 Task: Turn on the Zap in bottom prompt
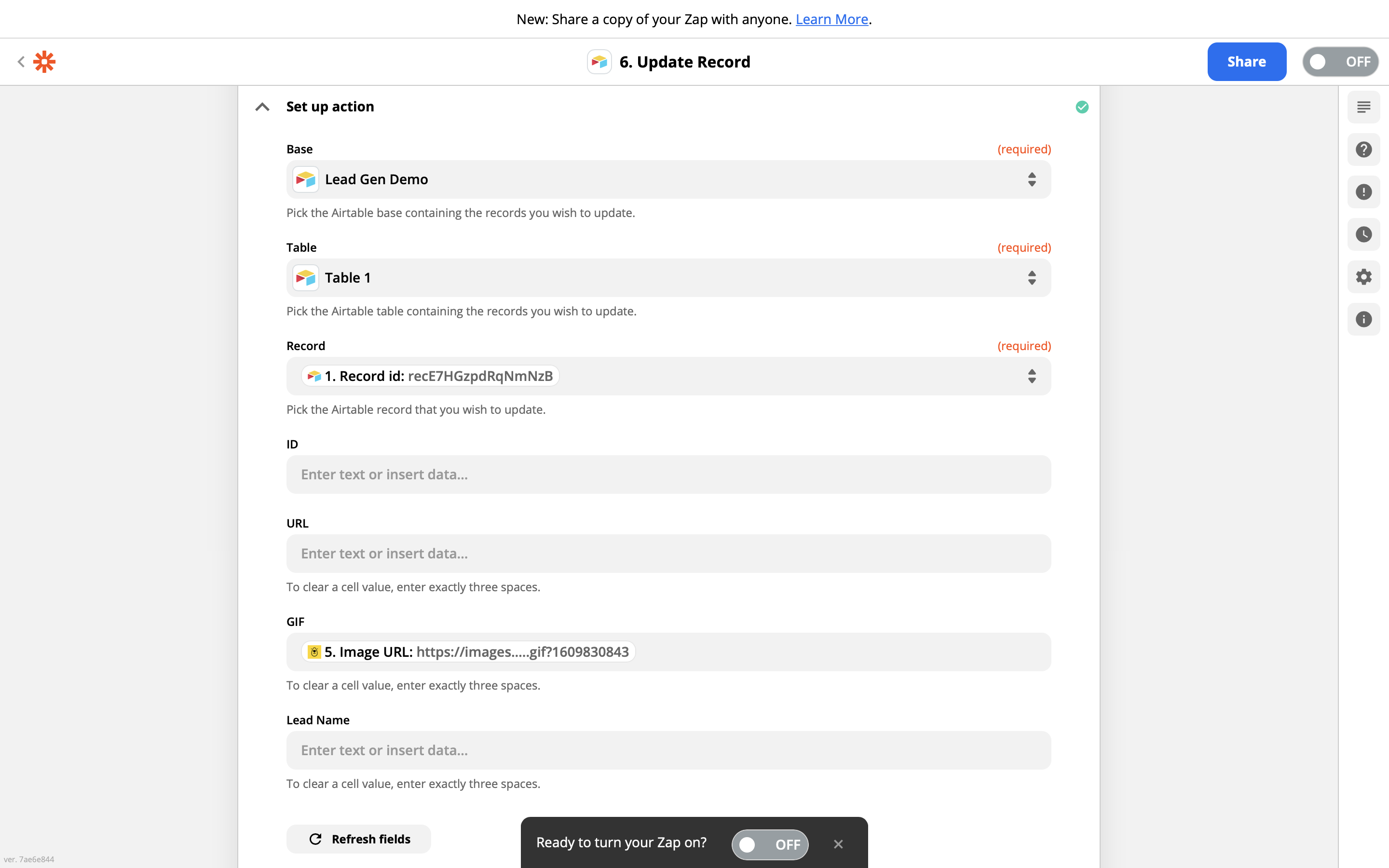[769, 844]
